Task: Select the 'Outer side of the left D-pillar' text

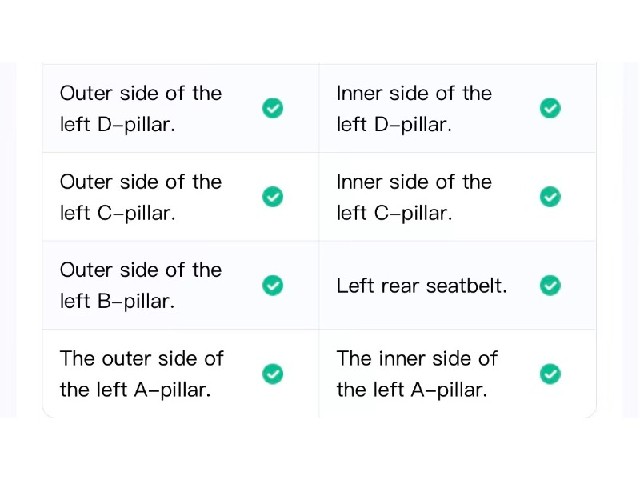Action: (x=141, y=109)
